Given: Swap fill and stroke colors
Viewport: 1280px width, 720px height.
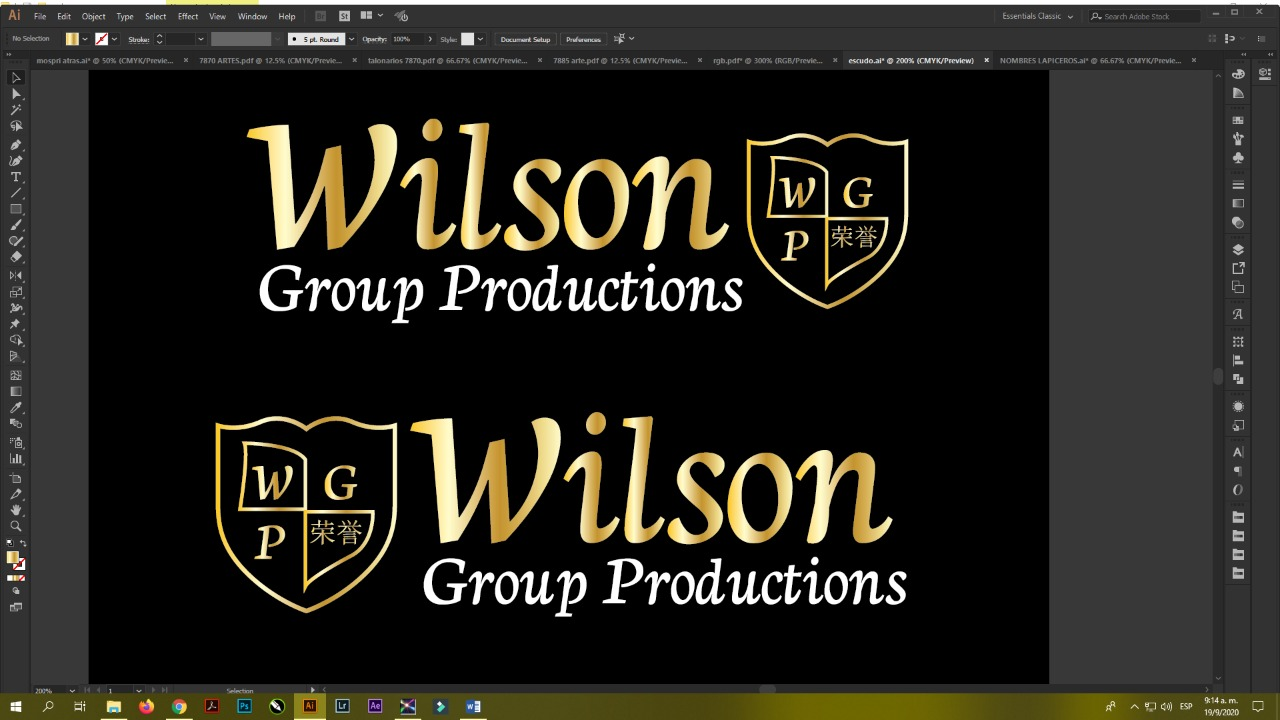Looking at the screenshot, I should [x=24, y=543].
